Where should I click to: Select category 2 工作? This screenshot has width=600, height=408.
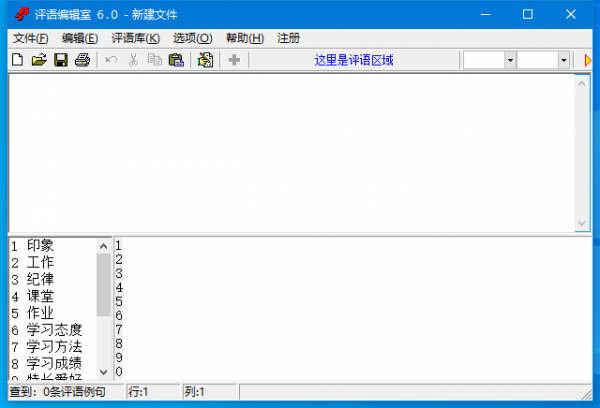(53, 263)
